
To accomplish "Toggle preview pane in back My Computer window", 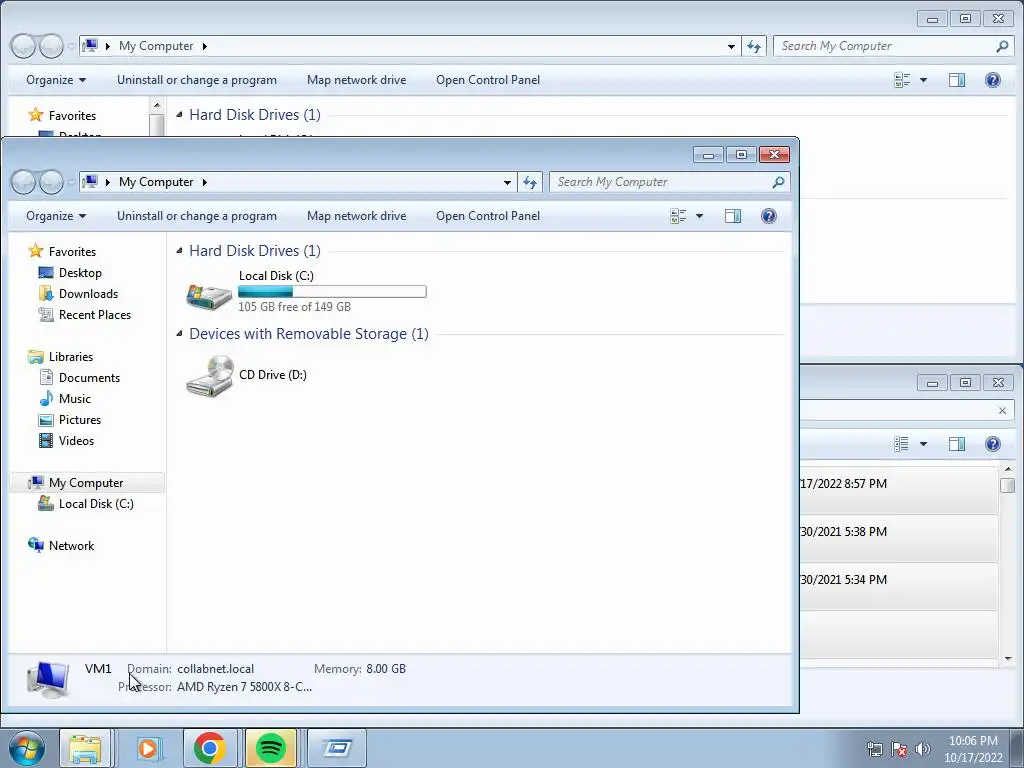I will tap(957, 80).
